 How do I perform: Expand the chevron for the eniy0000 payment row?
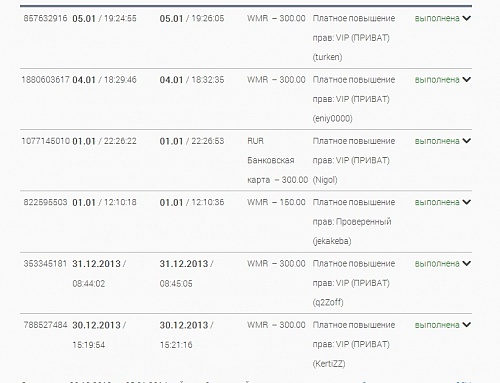point(467,79)
